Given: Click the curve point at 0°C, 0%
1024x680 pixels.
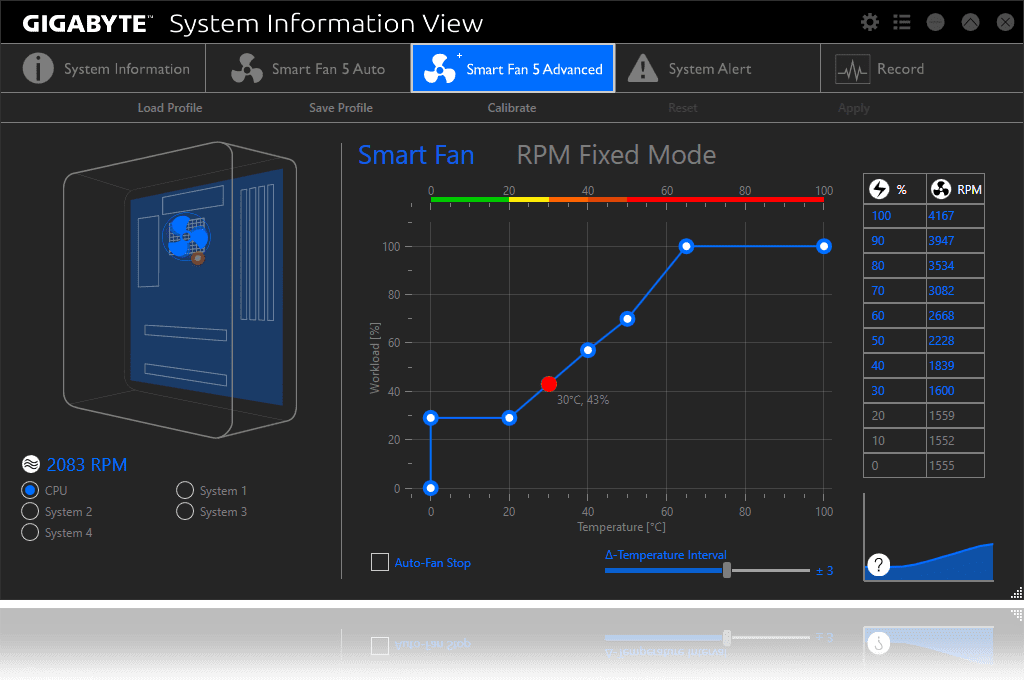Looking at the screenshot, I should click(x=430, y=488).
